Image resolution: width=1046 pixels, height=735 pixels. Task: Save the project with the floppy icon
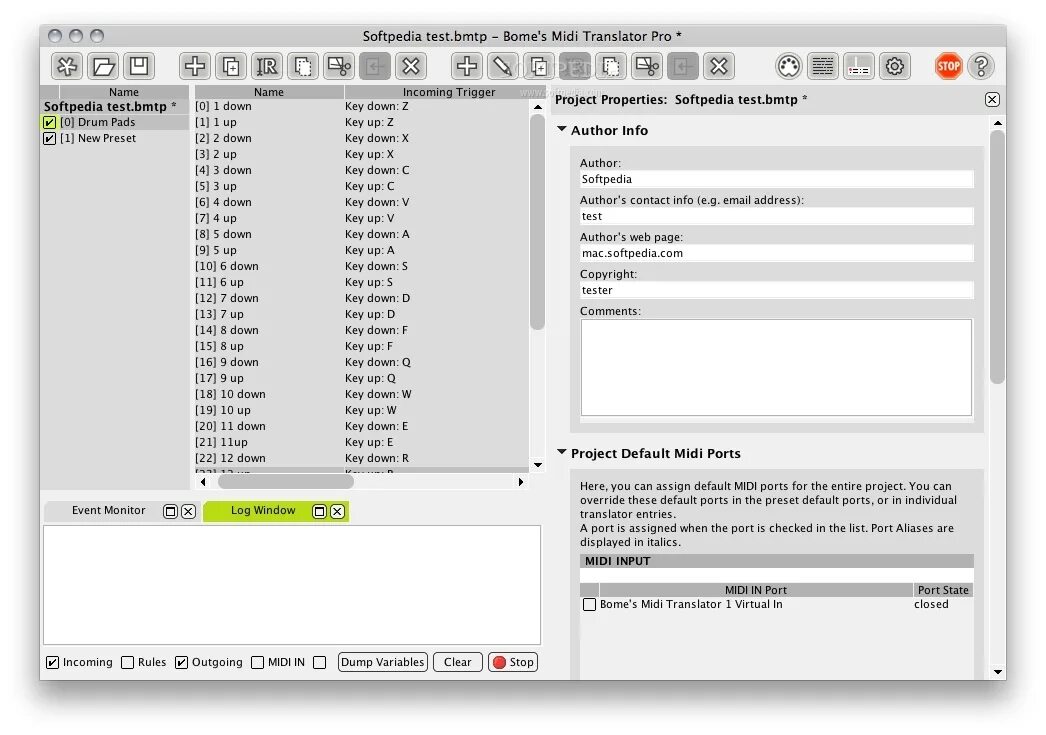[x=139, y=66]
